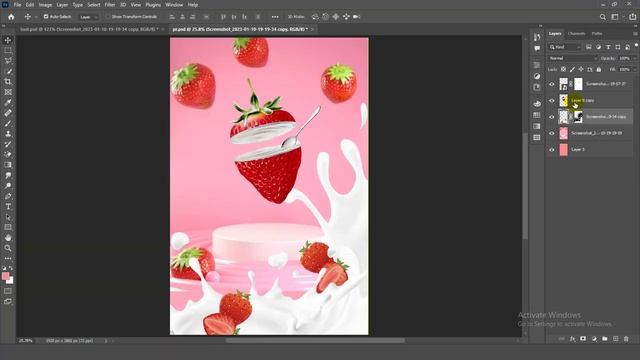Select the Brush tool

8,123
